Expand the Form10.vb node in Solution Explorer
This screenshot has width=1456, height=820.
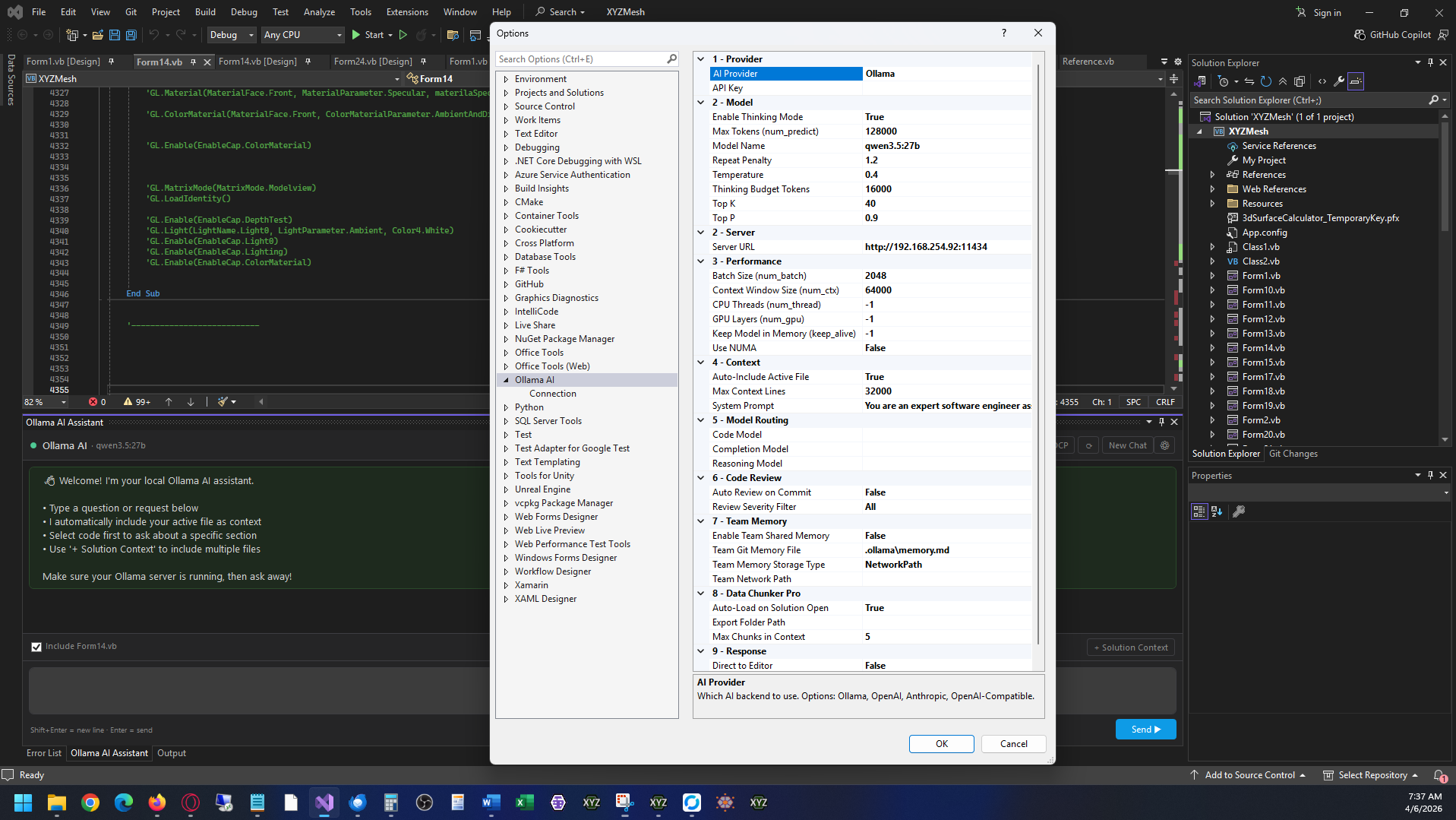pyautogui.click(x=1213, y=290)
